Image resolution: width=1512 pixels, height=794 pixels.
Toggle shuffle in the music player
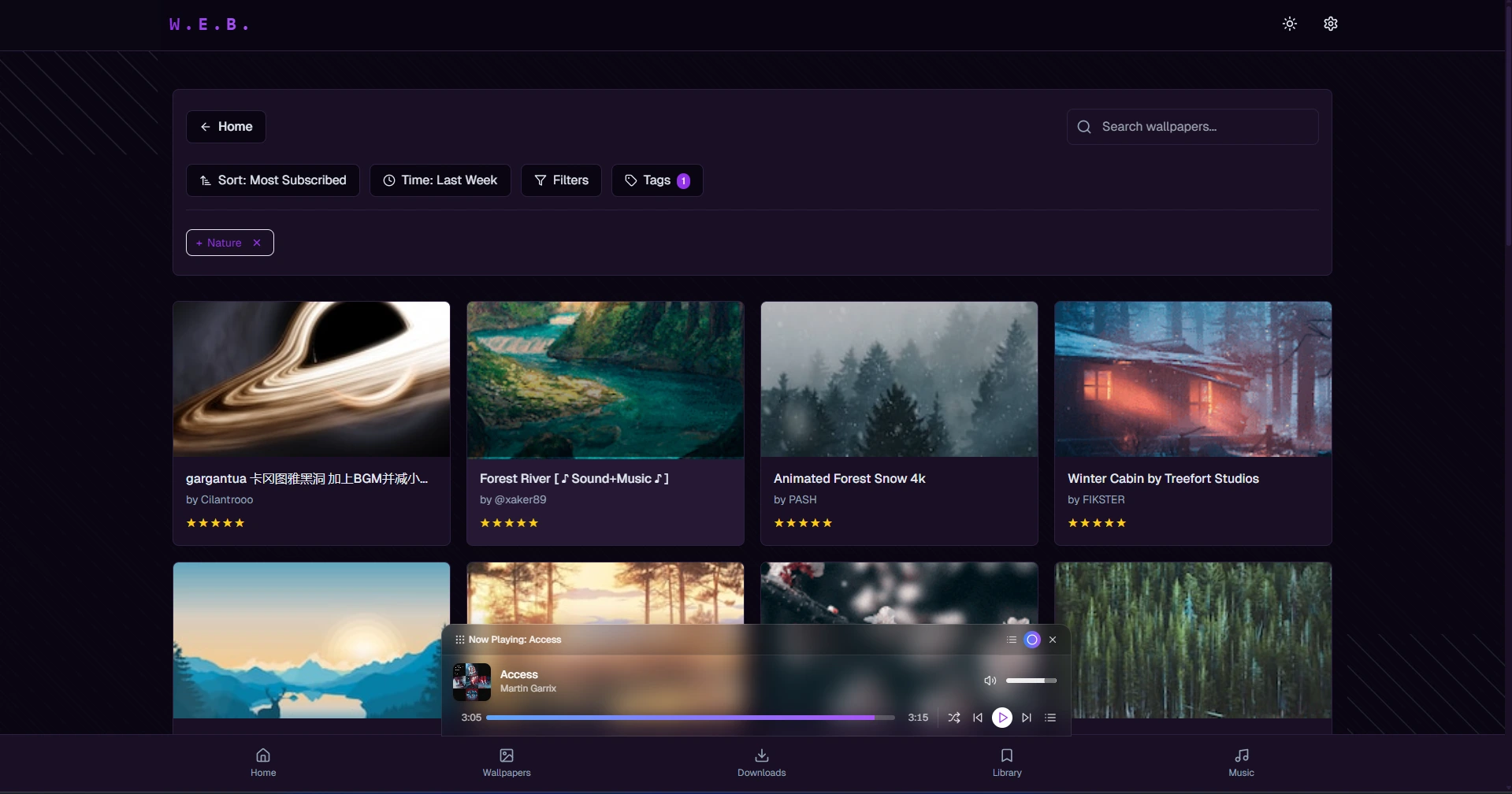[x=953, y=718]
